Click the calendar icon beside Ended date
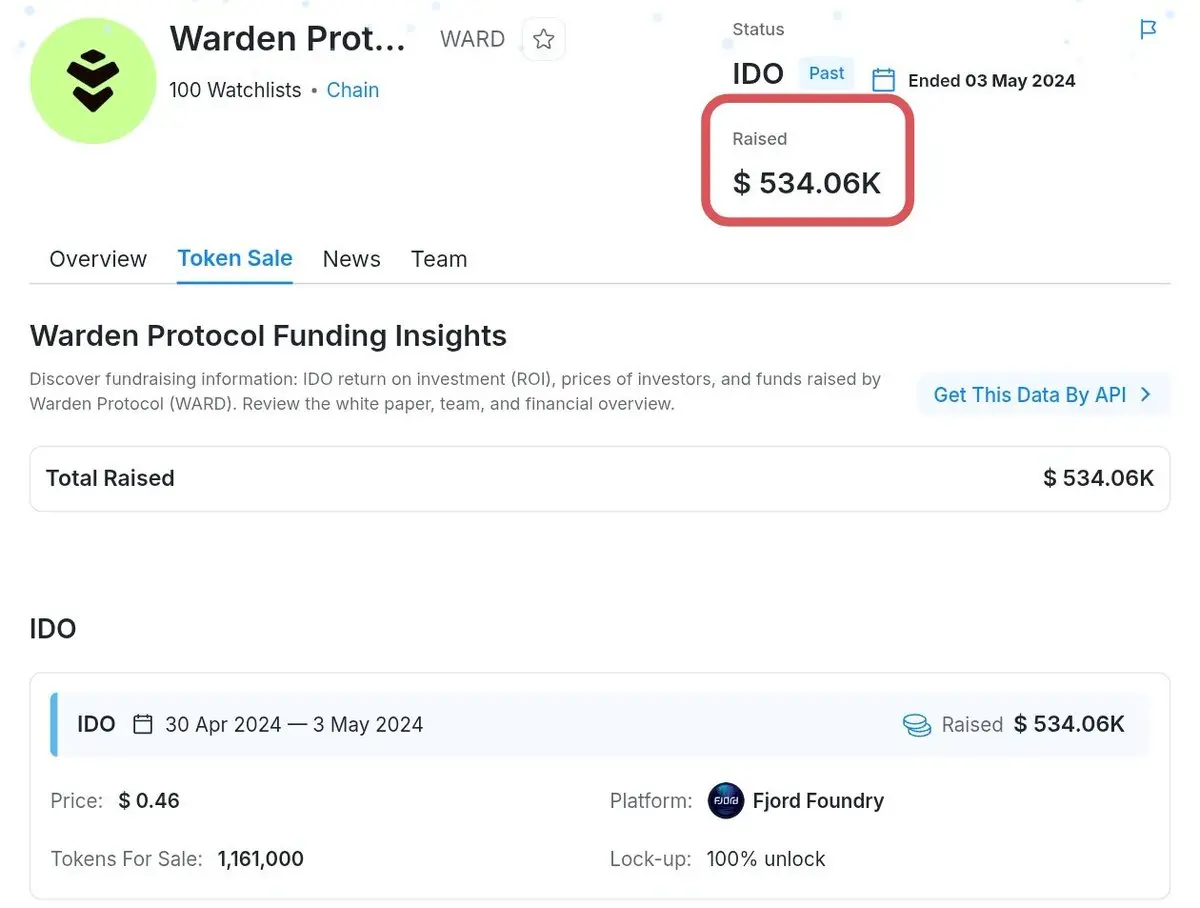Viewport: 1200px width, 908px height. (883, 80)
